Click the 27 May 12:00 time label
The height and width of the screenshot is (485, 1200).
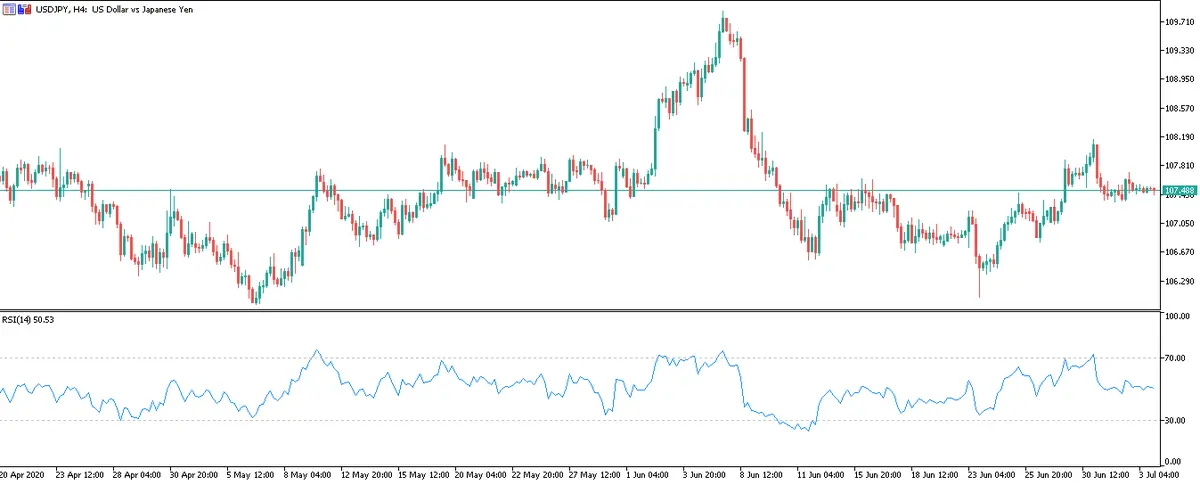tap(593, 476)
